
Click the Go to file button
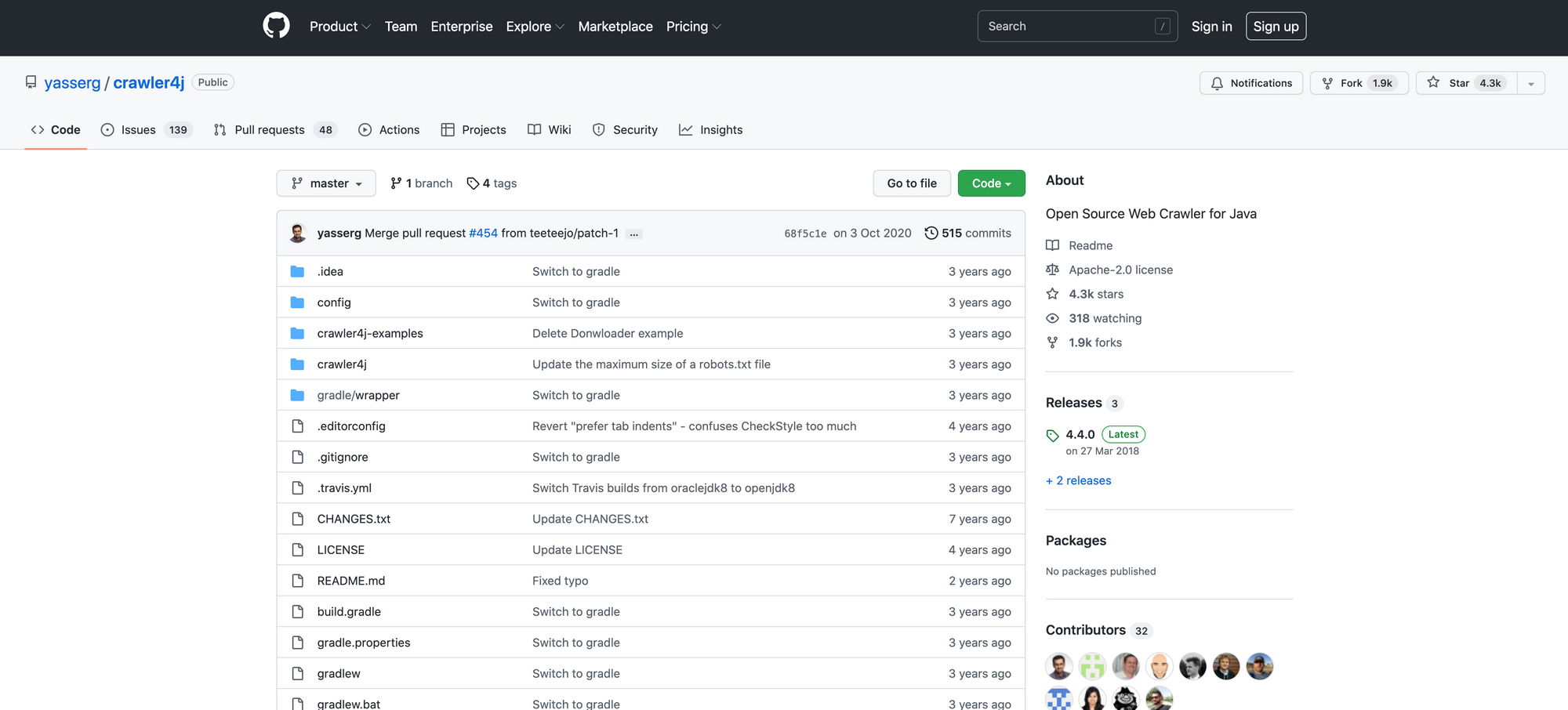tap(912, 183)
